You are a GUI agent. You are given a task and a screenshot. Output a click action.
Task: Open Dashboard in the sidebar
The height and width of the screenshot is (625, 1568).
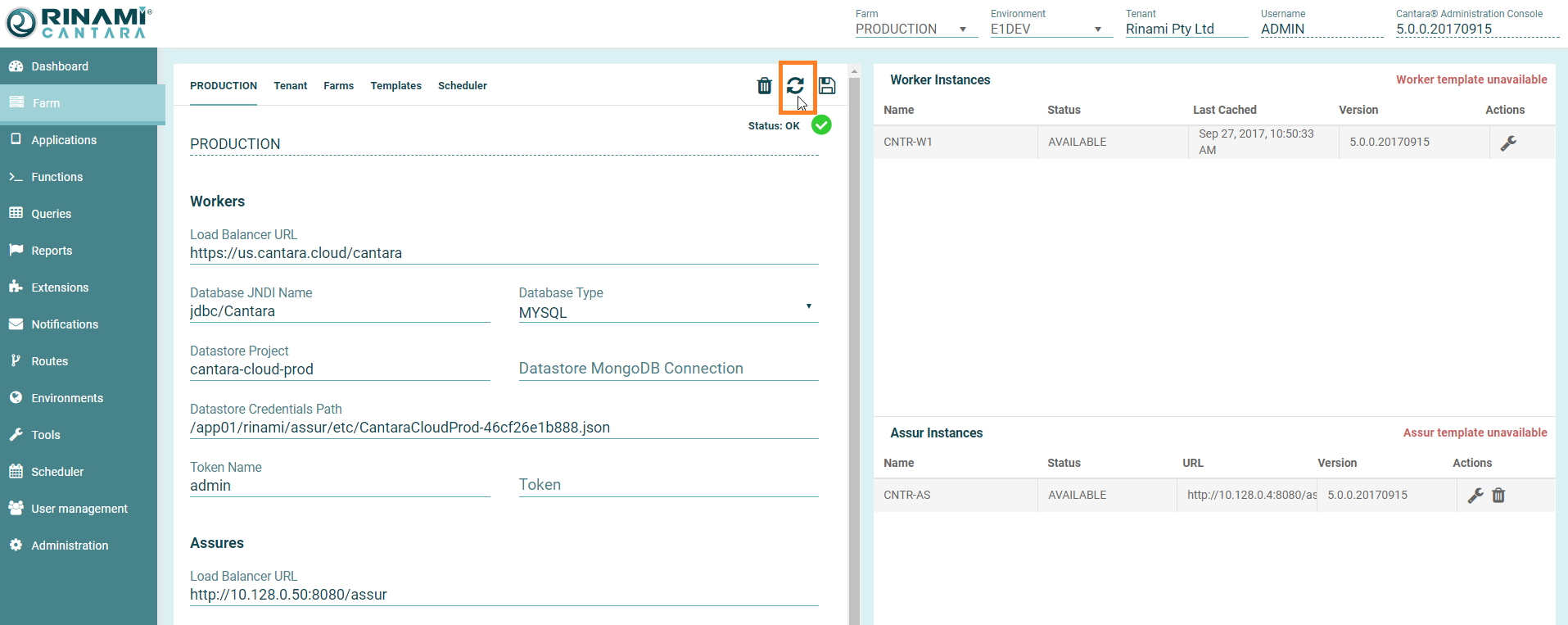click(x=60, y=66)
